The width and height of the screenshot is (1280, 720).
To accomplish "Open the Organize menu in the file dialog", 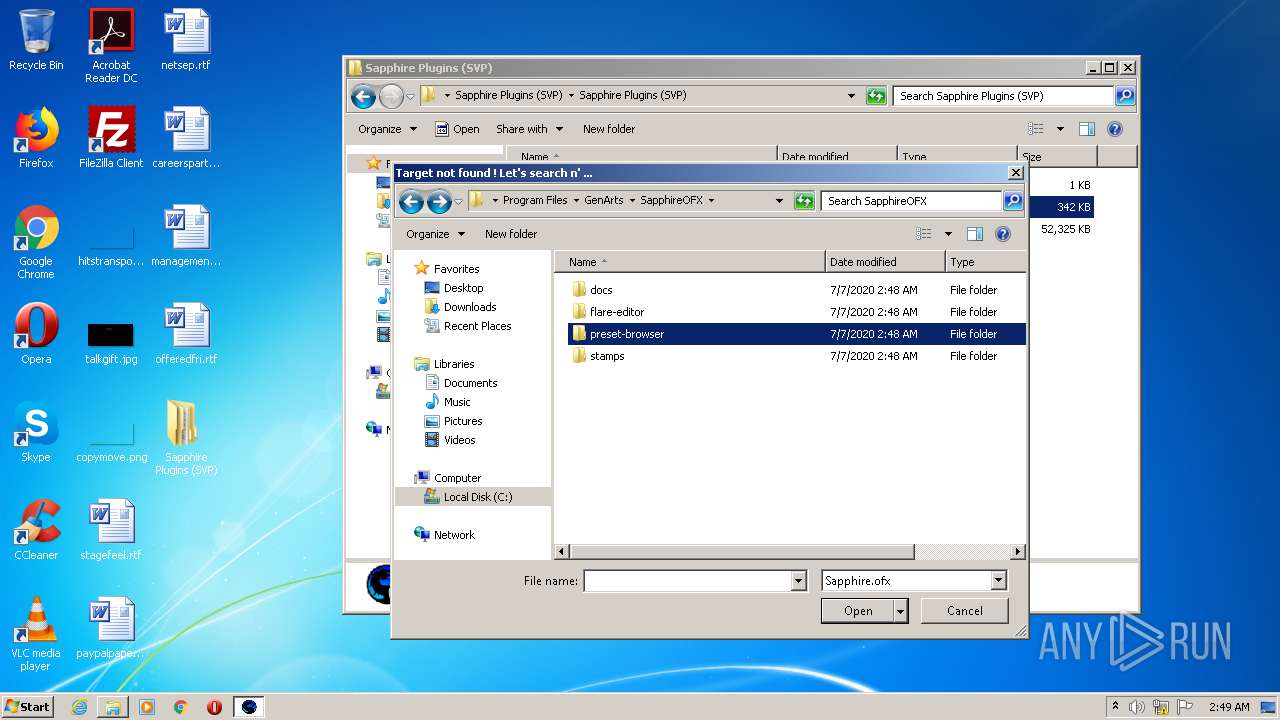I will (x=435, y=234).
